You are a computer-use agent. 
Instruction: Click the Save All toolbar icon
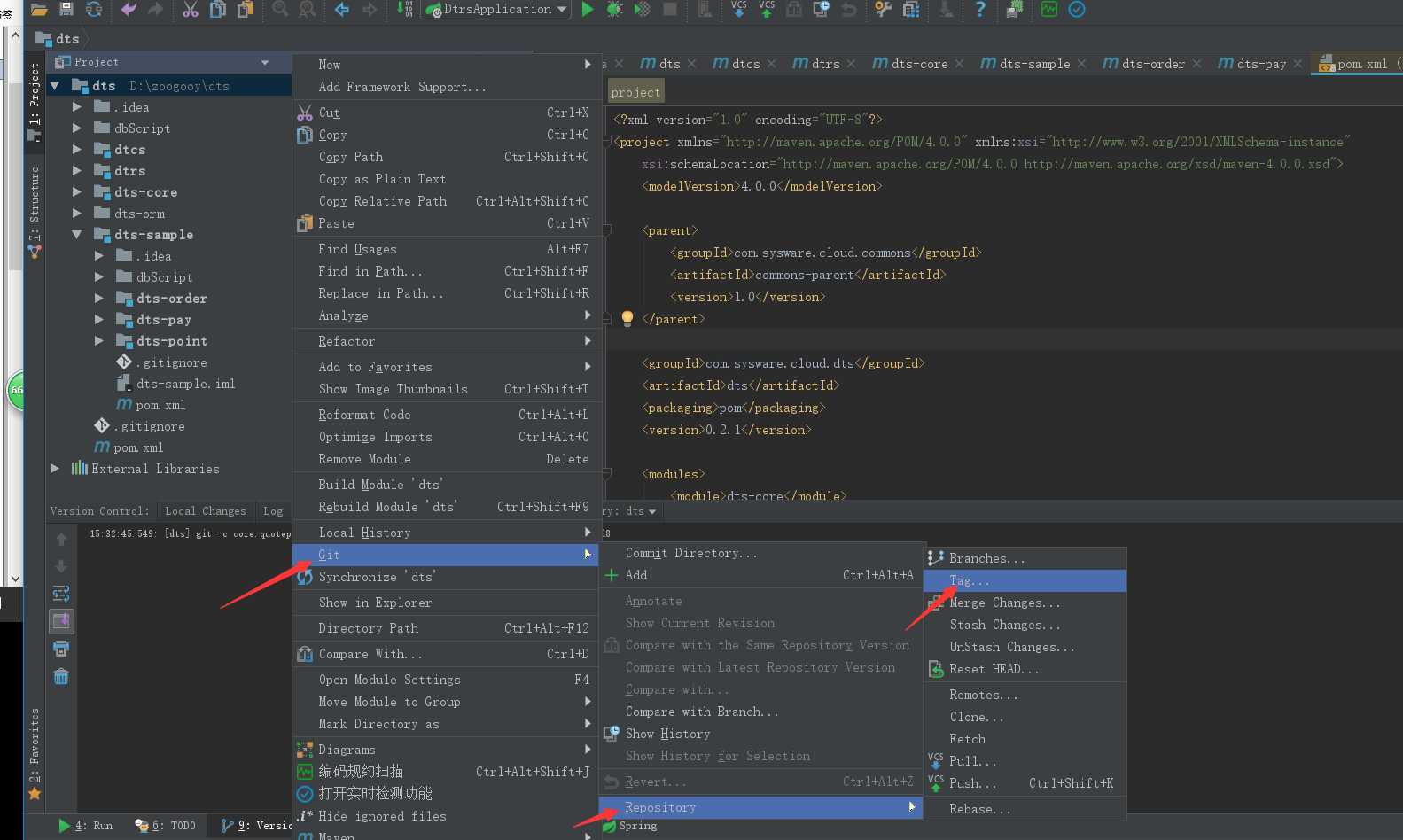[66, 9]
